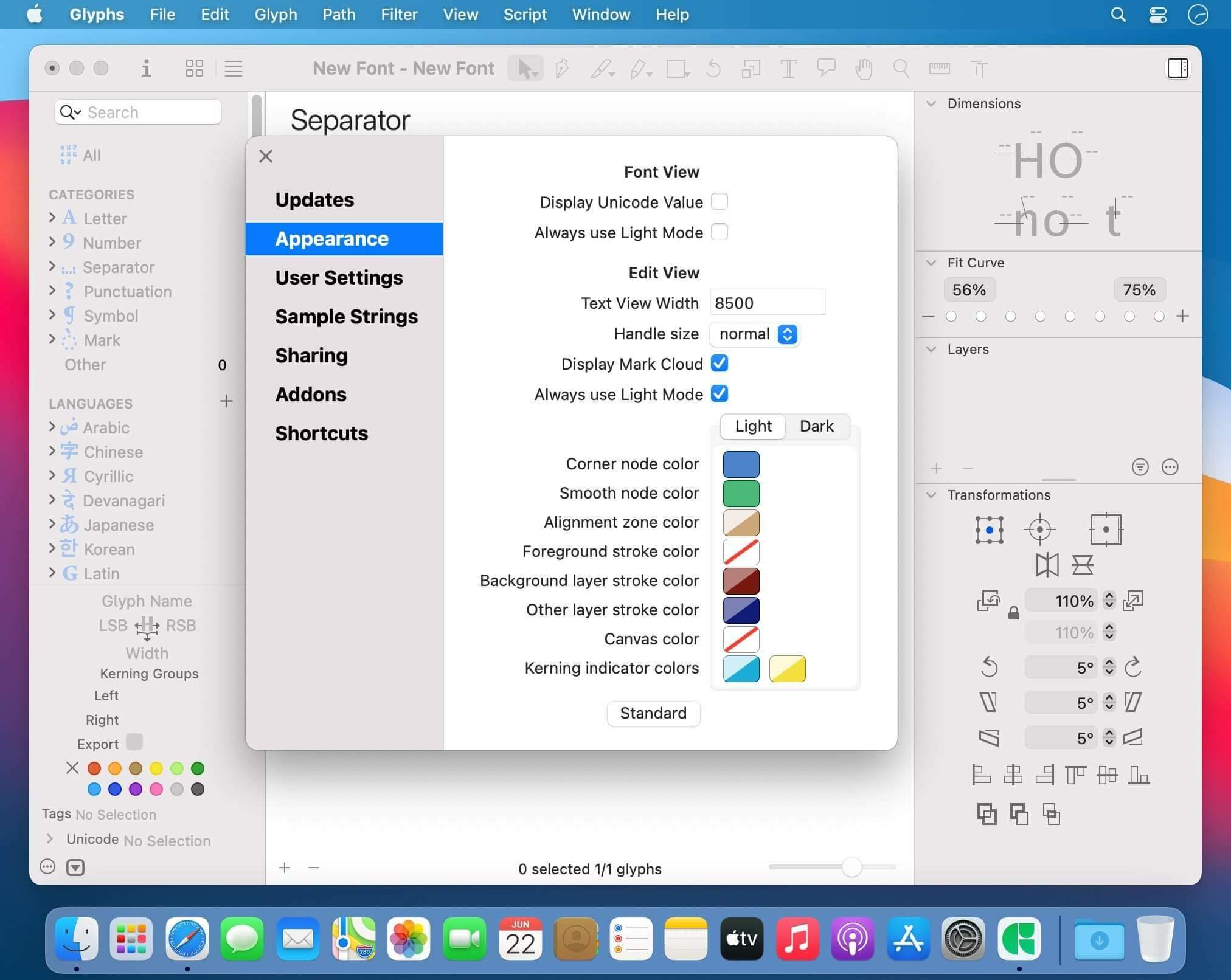Enable Font View Always use Light Mode
Screen dimensions: 1231x980
[x=720, y=232]
